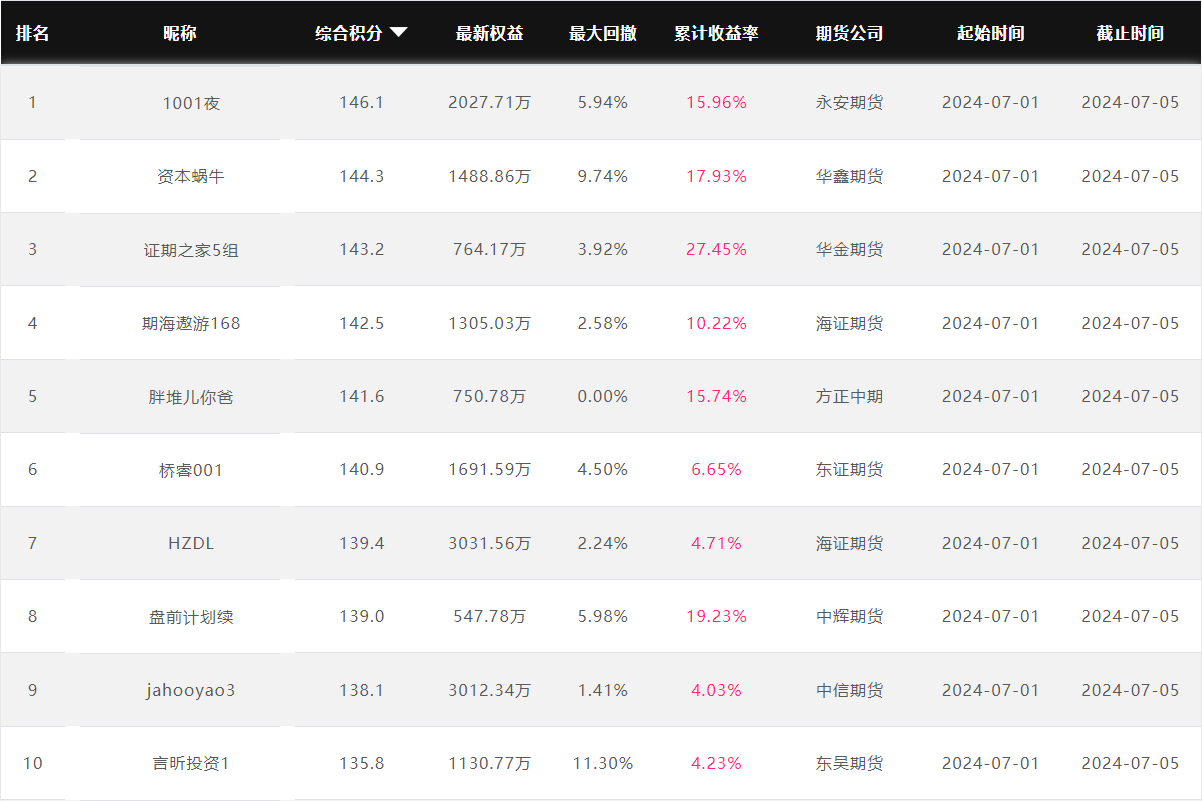The height and width of the screenshot is (801, 1202).
Task: Click the 累计收益率 column header
Action: 716,33
